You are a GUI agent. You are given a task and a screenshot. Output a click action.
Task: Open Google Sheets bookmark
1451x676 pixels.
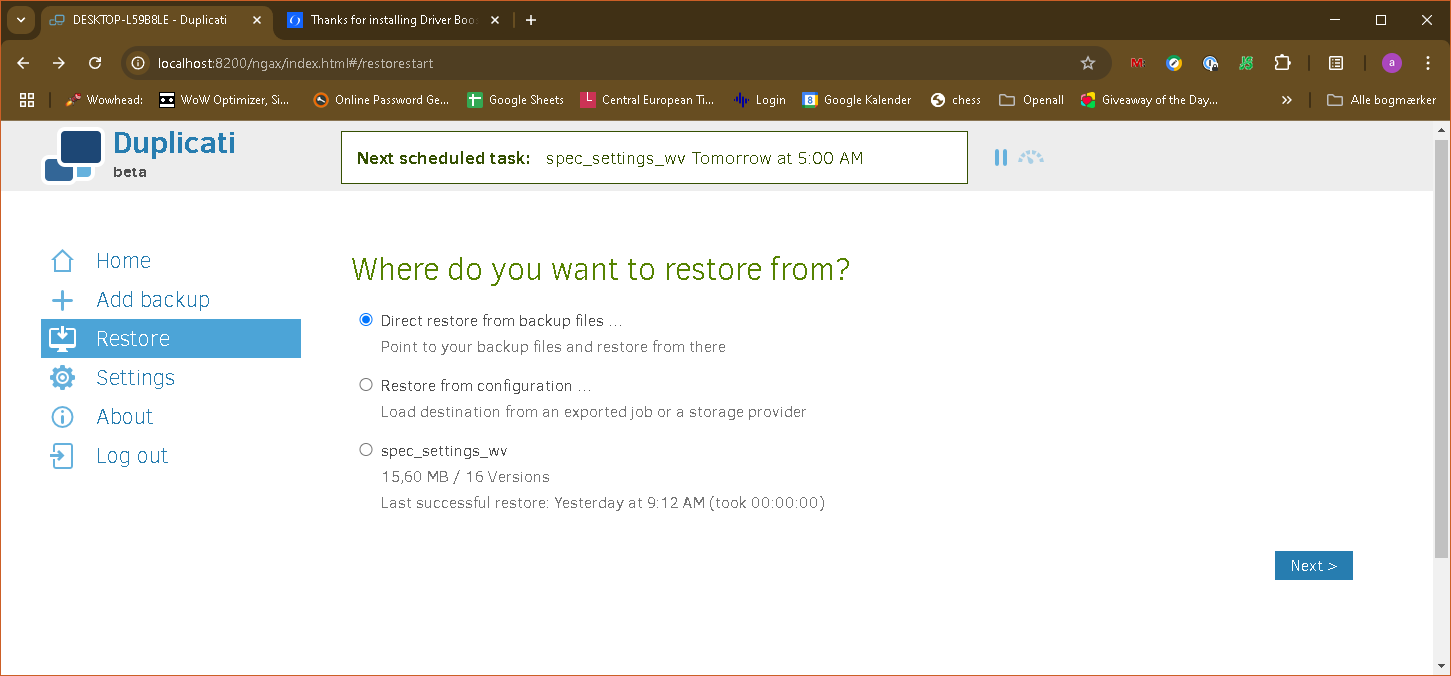pyautogui.click(x=516, y=100)
